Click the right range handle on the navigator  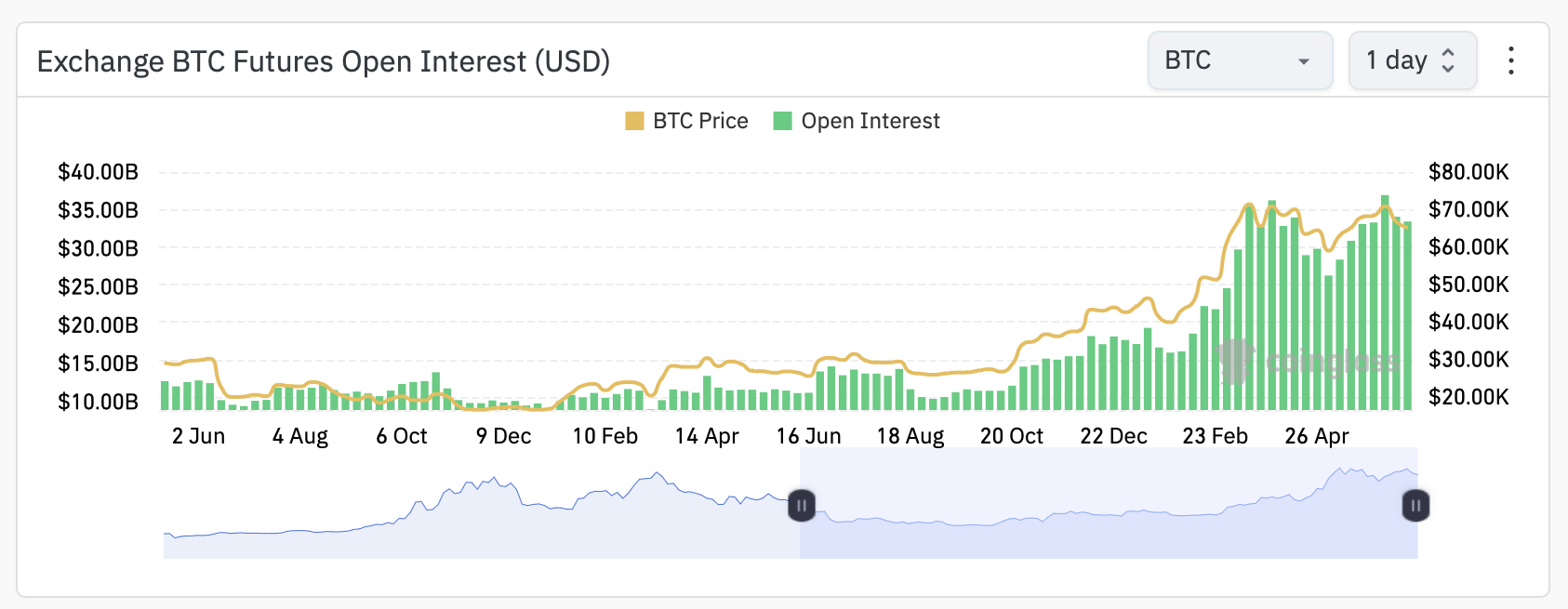coord(1415,506)
